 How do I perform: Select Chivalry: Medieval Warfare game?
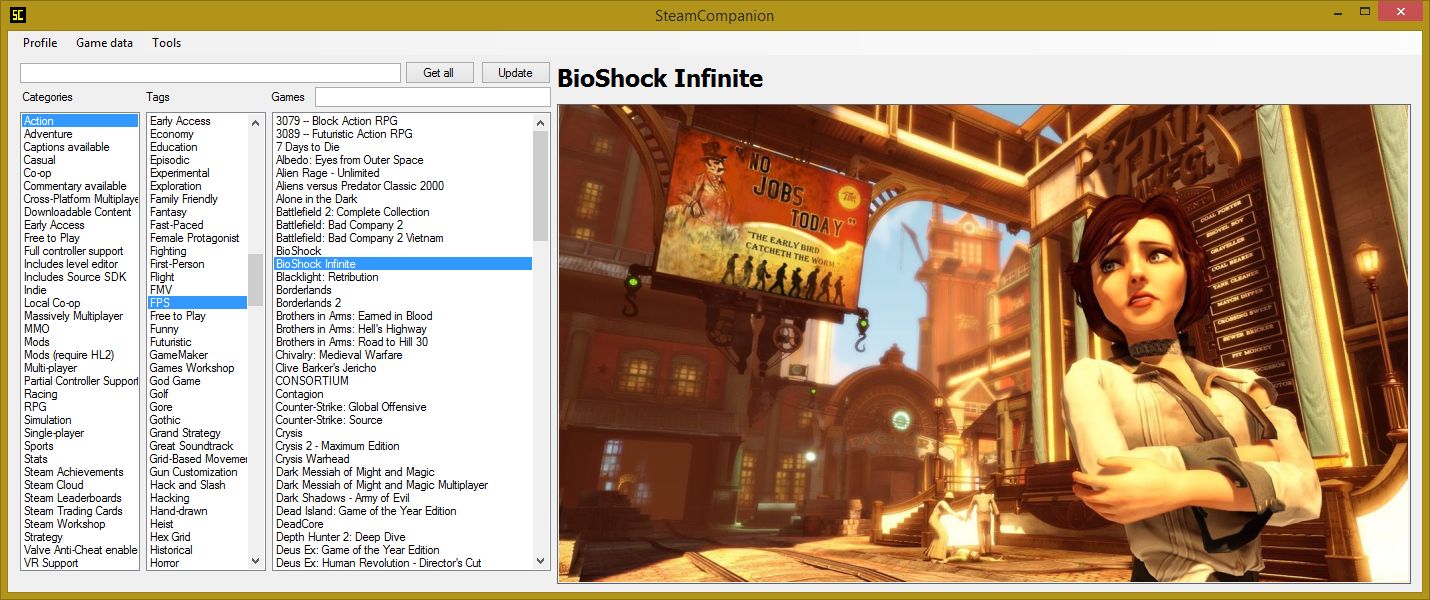pyautogui.click(x=403, y=355)
